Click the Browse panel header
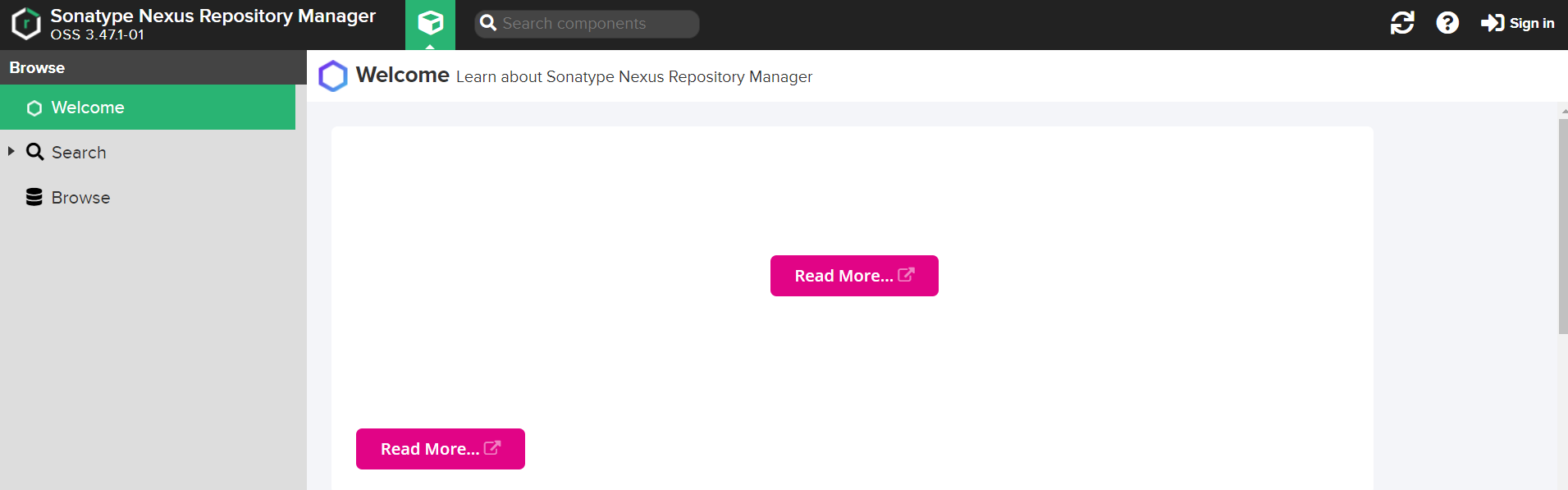The height and width of the screenshot is (490, 1568). pyautogui.click(x=153, y=67)
